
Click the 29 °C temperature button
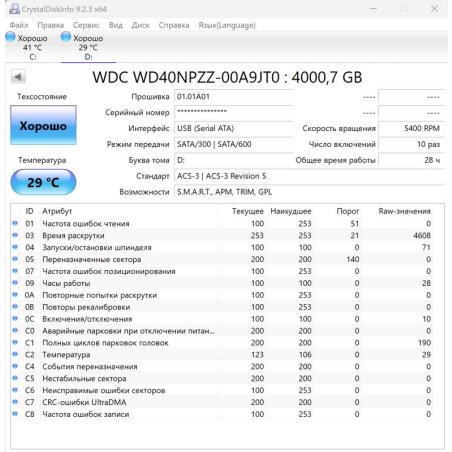tap(43, 182)
